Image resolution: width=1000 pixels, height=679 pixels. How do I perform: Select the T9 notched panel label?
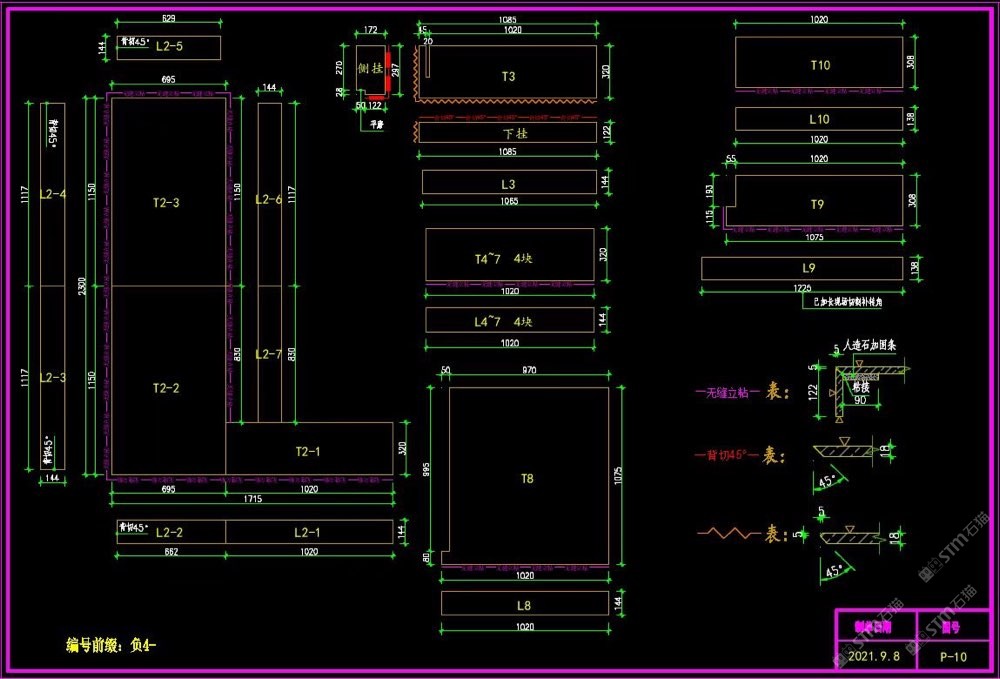point(817,204)
